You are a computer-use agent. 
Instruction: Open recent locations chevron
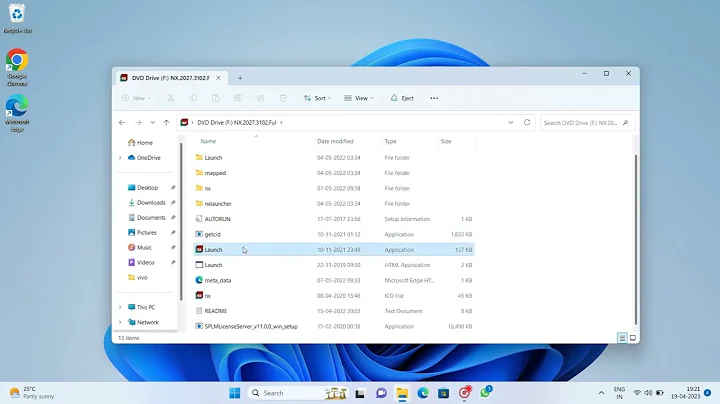[x=152, y=123]
